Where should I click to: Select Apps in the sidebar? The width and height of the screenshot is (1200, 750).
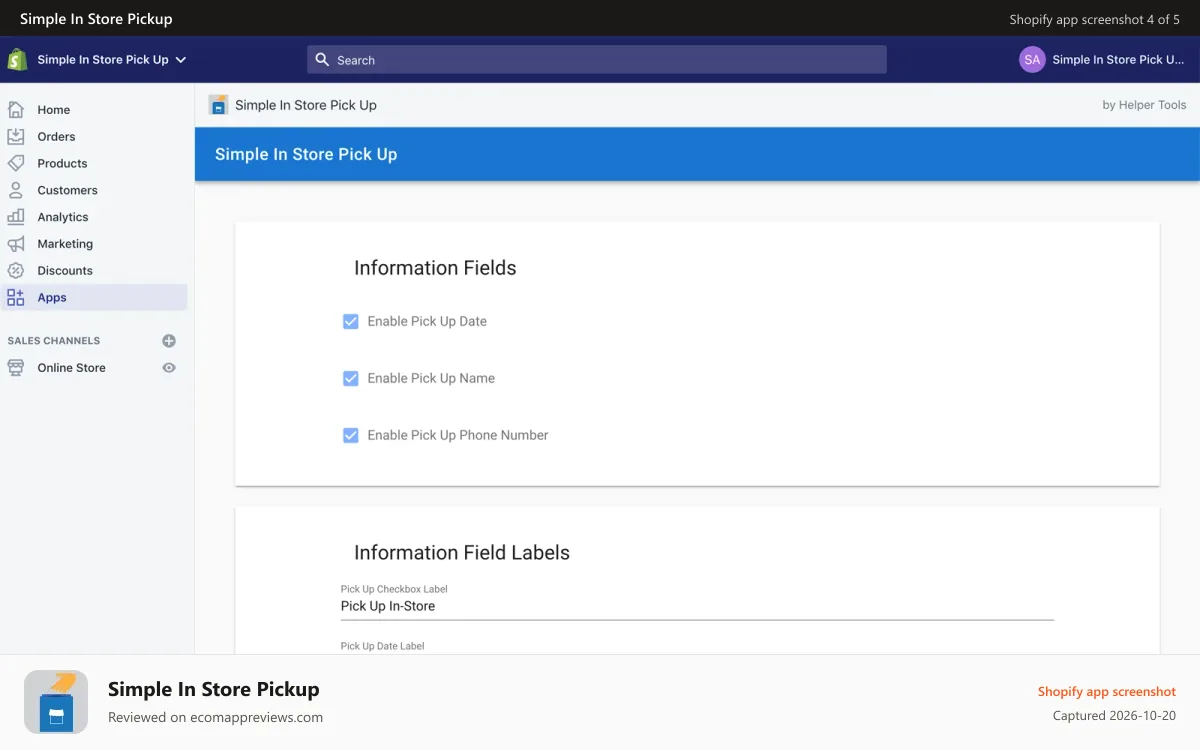coord(94,298)
